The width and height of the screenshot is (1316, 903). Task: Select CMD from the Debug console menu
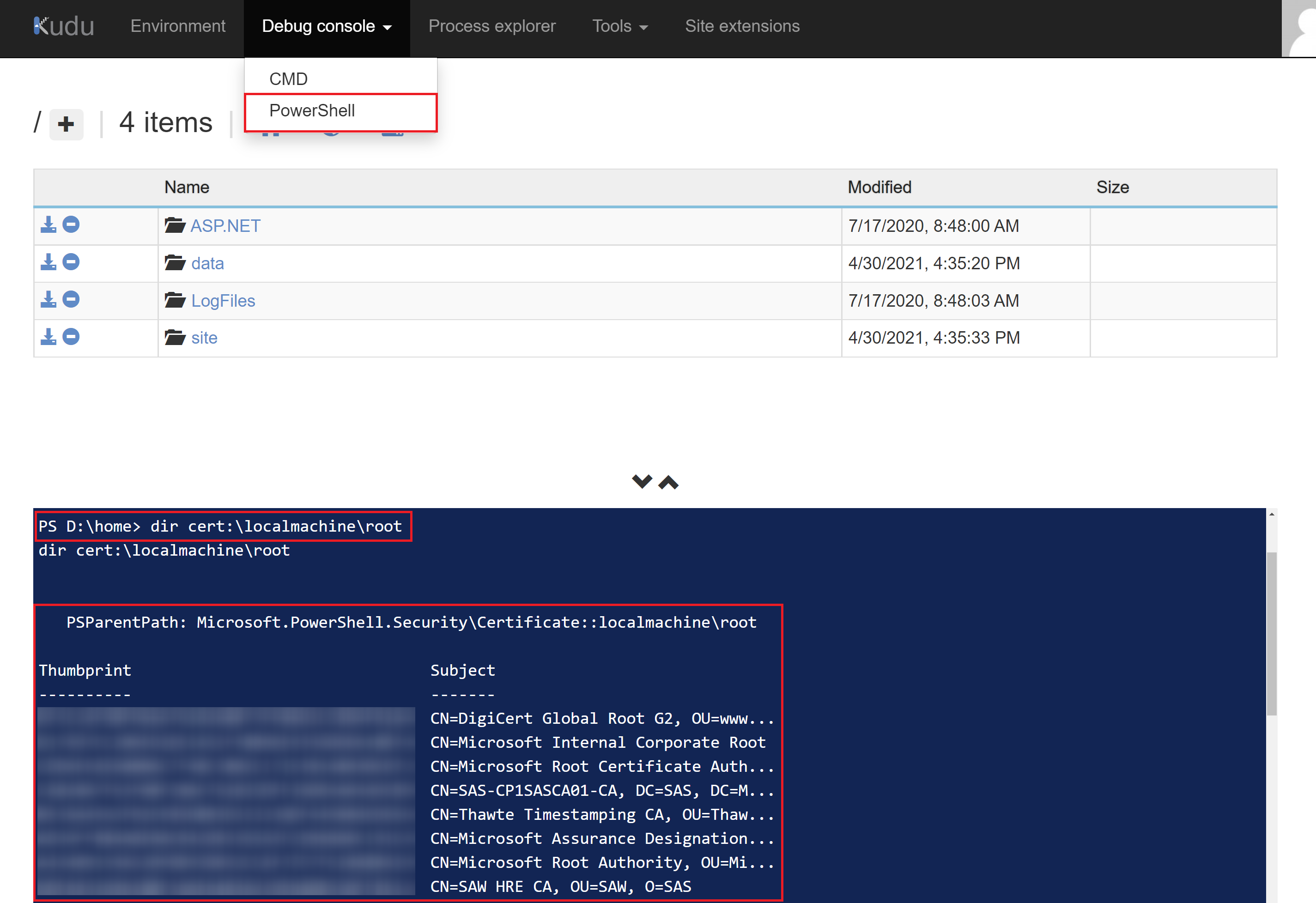tap(289, 79)
